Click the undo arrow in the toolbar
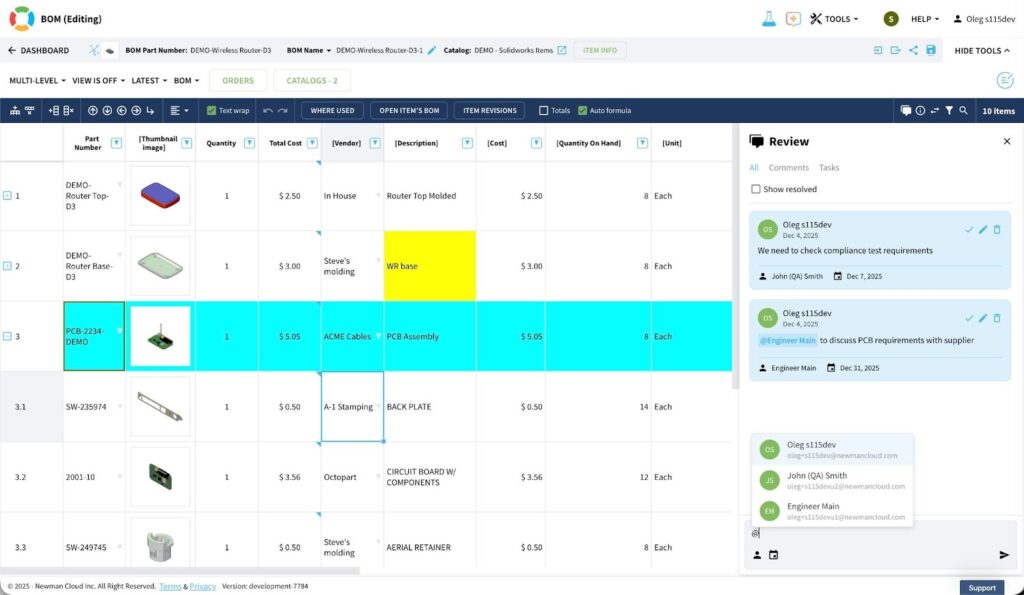Screen dimensions: 1024x595 [x=268, y=111]
